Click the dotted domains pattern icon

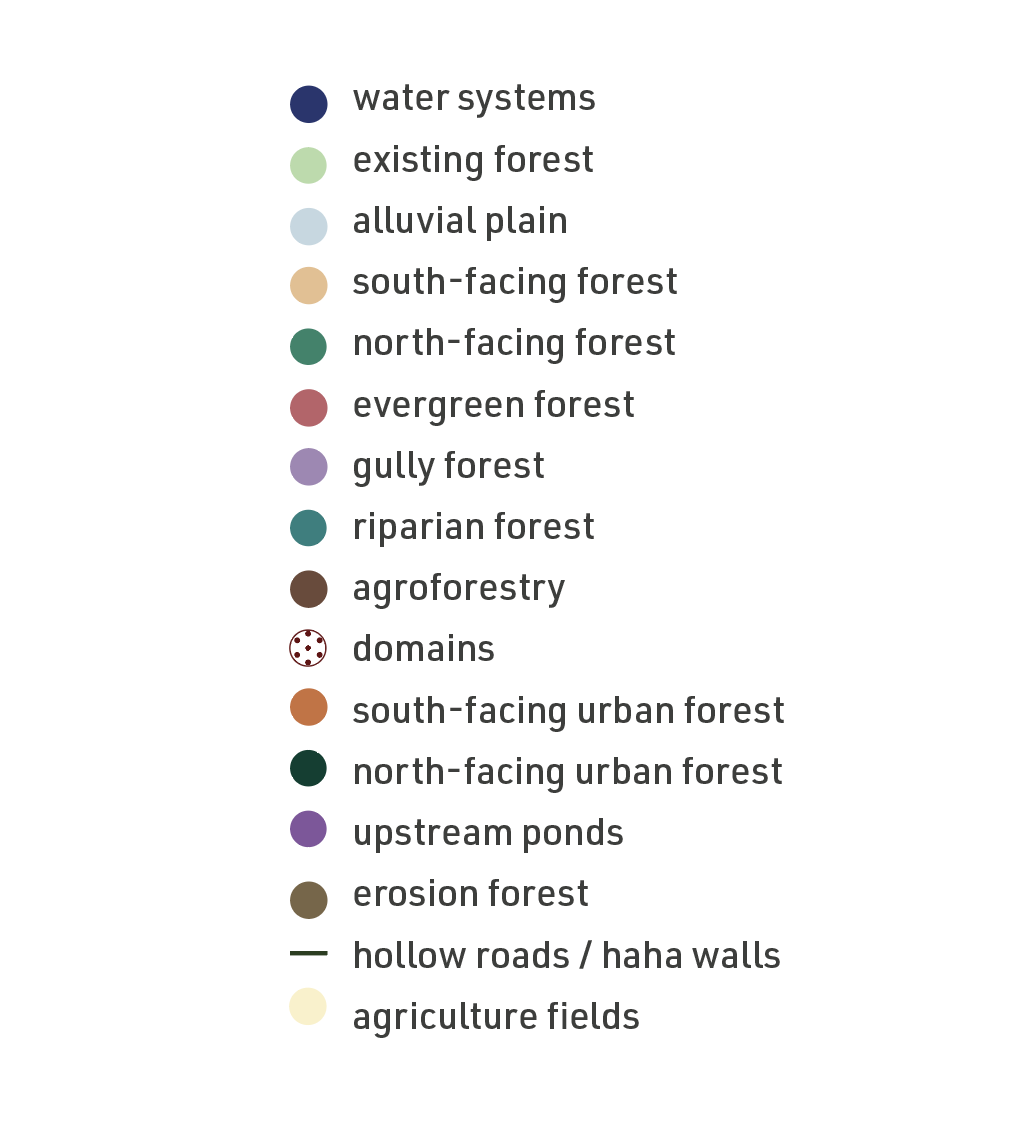tap(308, 648)
